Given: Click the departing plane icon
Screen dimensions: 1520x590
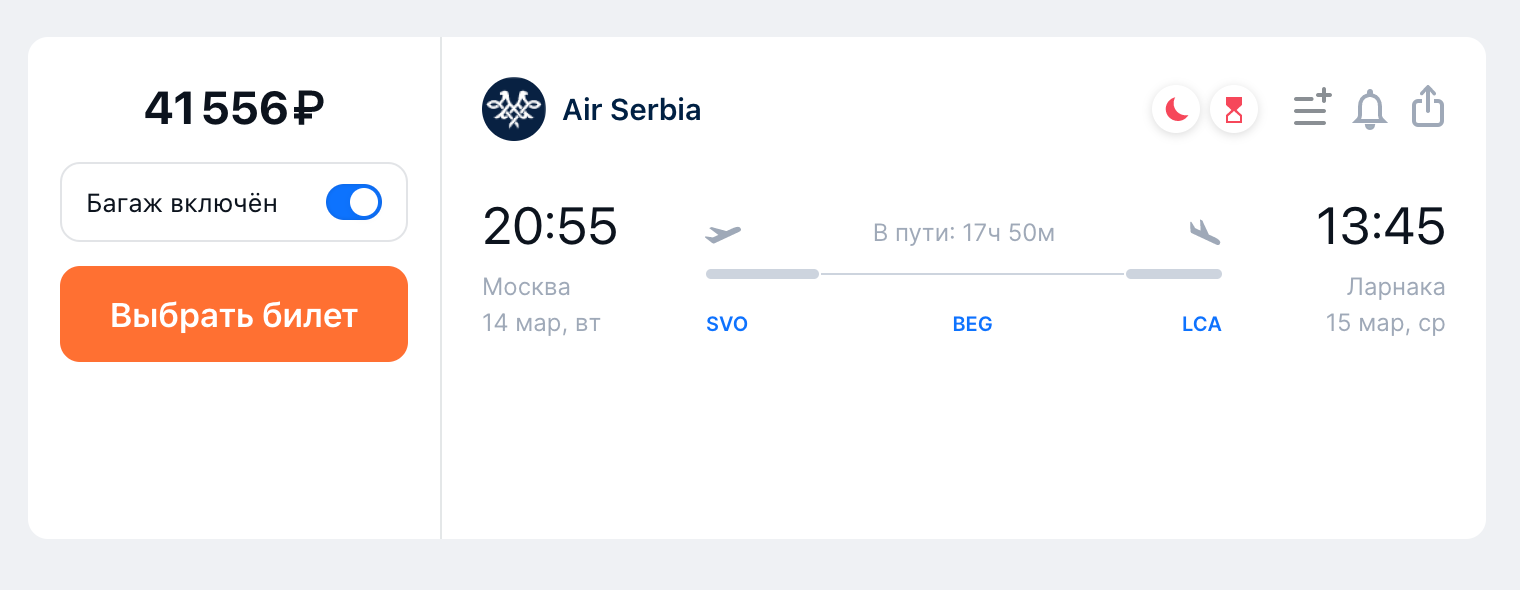Looking at the screenshot, I should click(723, 234).
